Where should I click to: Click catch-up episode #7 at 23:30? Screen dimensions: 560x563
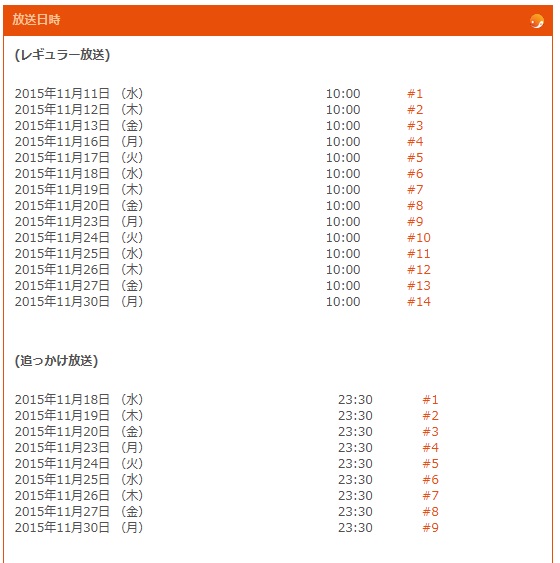pyautogui.click(x=430, y=495)
